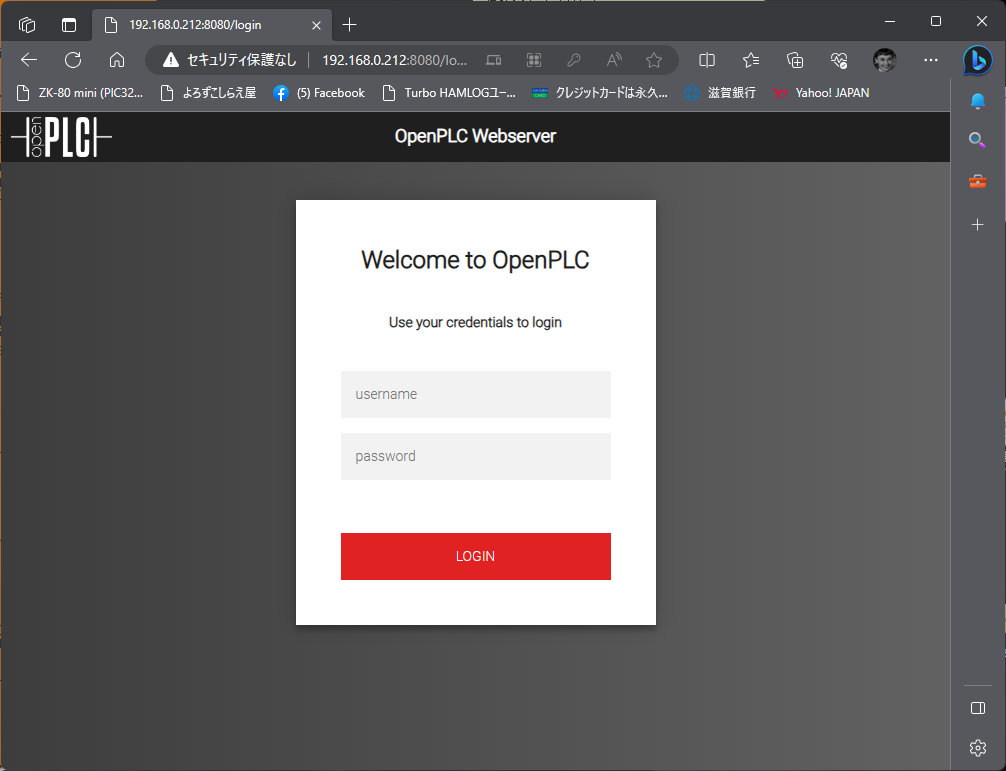Click the browser Back arrow
Screen dimensions: 1006x771
tap(29, 60)
